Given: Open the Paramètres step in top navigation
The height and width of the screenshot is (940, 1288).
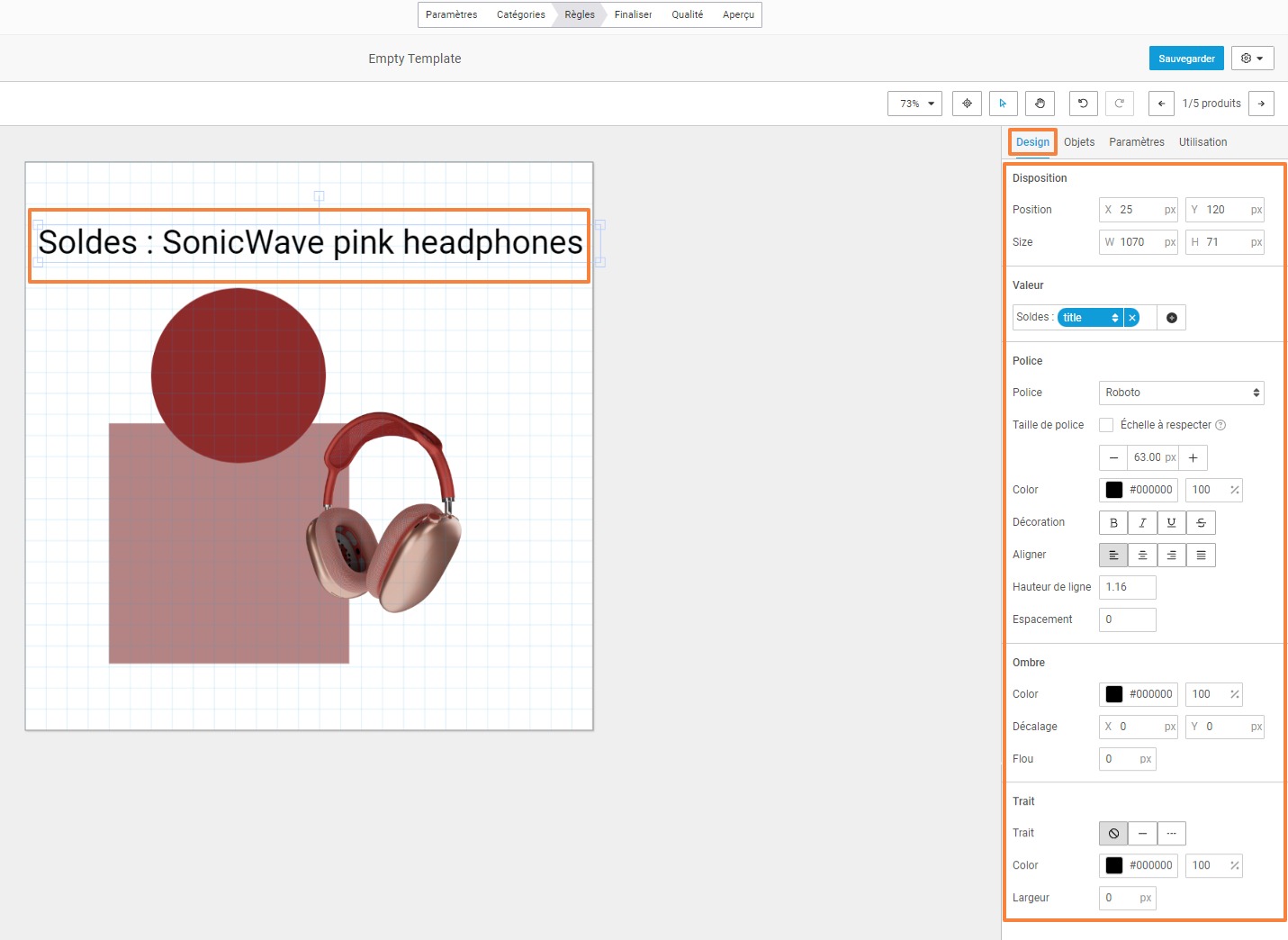Looking at the screenshot, I should point(452,14).
